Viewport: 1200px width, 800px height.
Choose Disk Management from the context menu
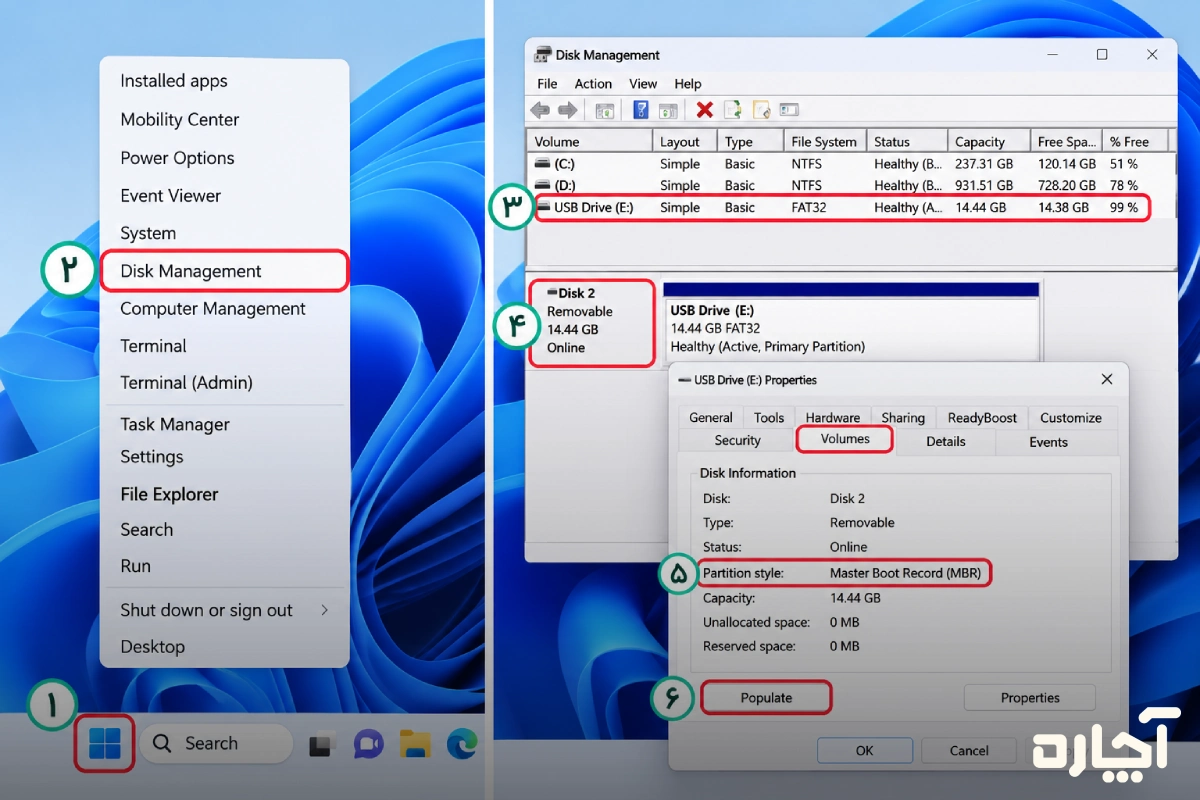point(224,271)
